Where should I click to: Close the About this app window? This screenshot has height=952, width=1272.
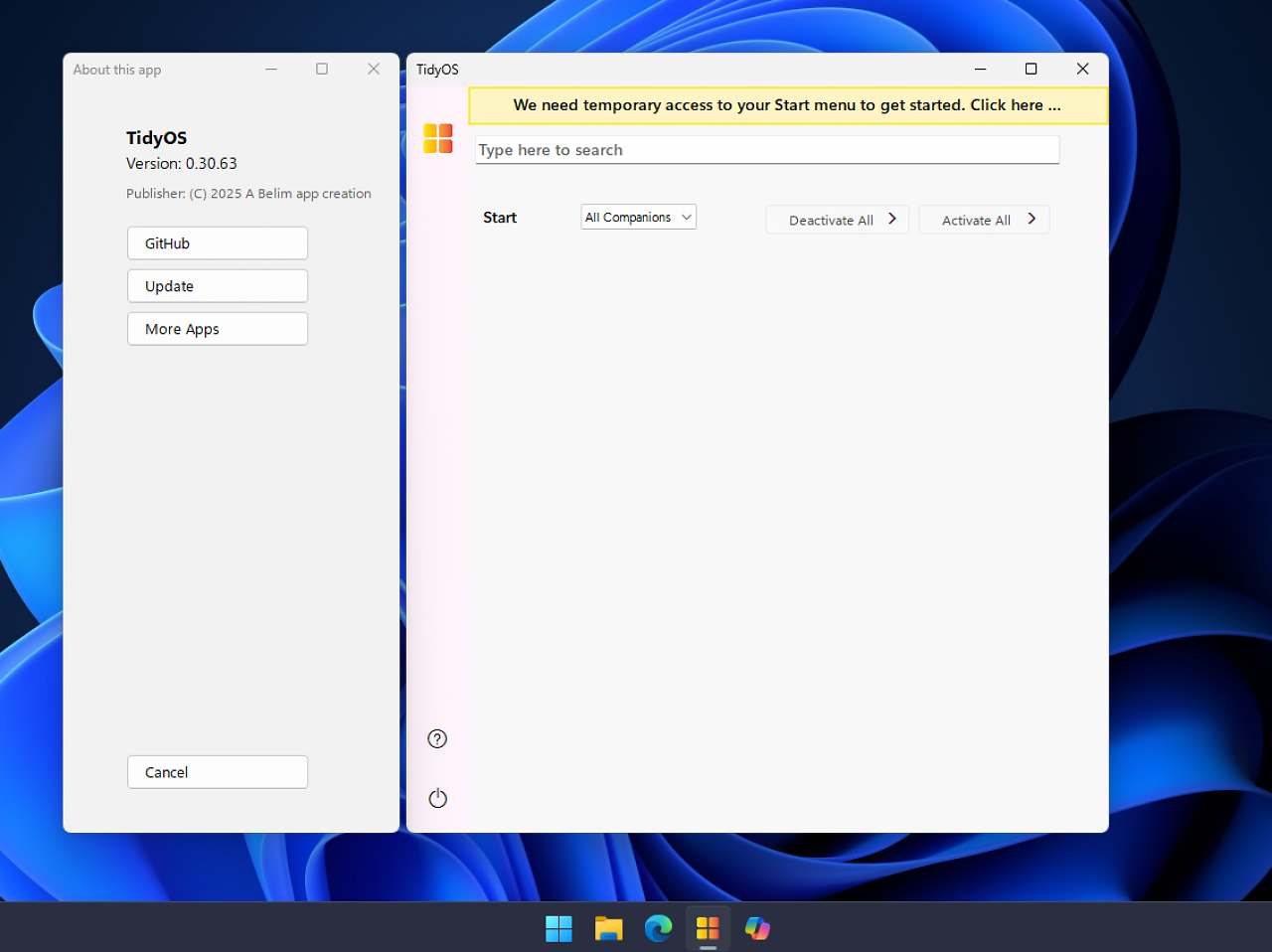(x=374, y=69)
